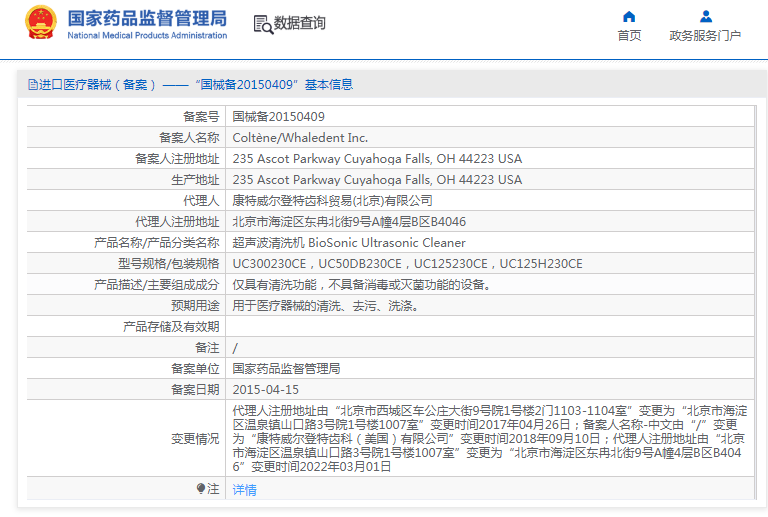Open the 数据查询 search icon
The width and height of the screenshot is (768, 517).
(x=263, y=24)
